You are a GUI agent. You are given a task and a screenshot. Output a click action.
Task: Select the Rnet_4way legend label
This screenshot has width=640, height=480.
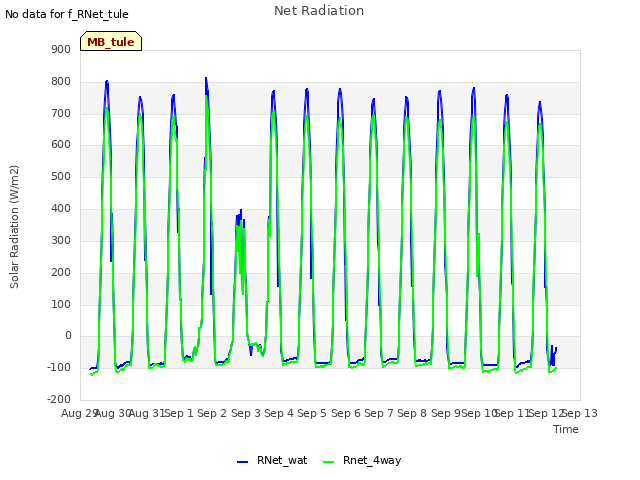click(372, 460)
